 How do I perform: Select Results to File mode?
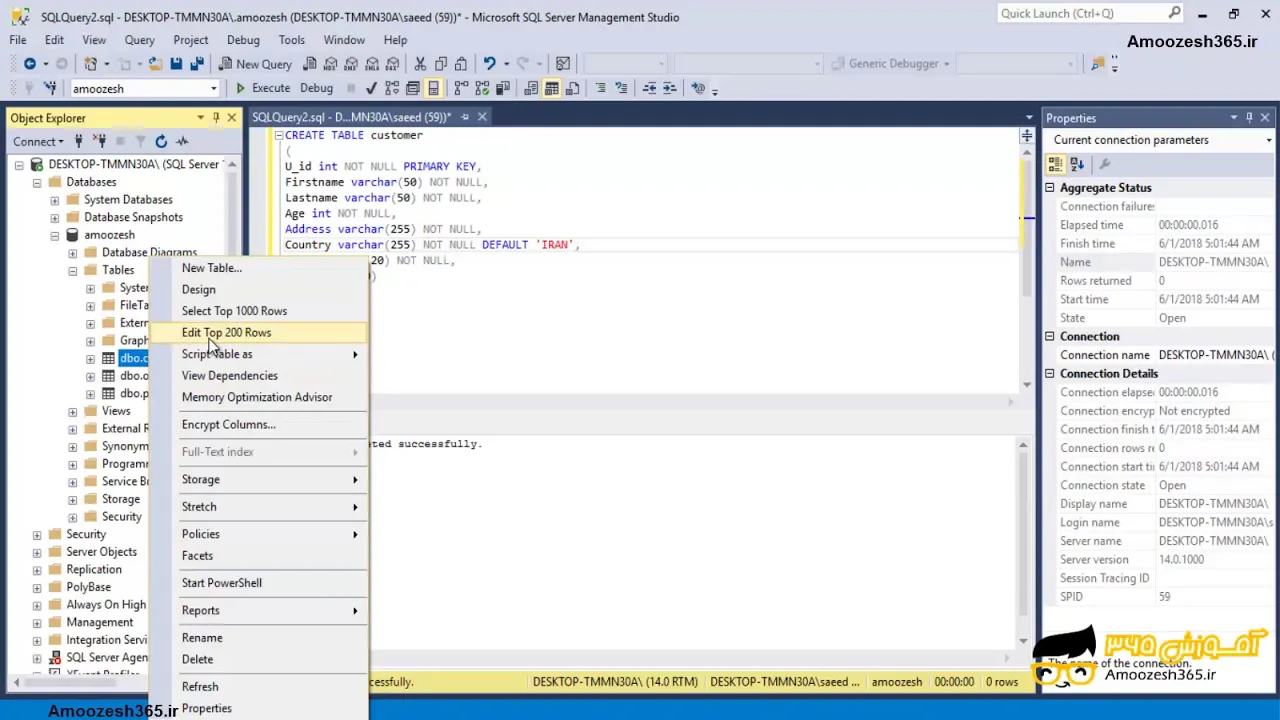point(572,88)
